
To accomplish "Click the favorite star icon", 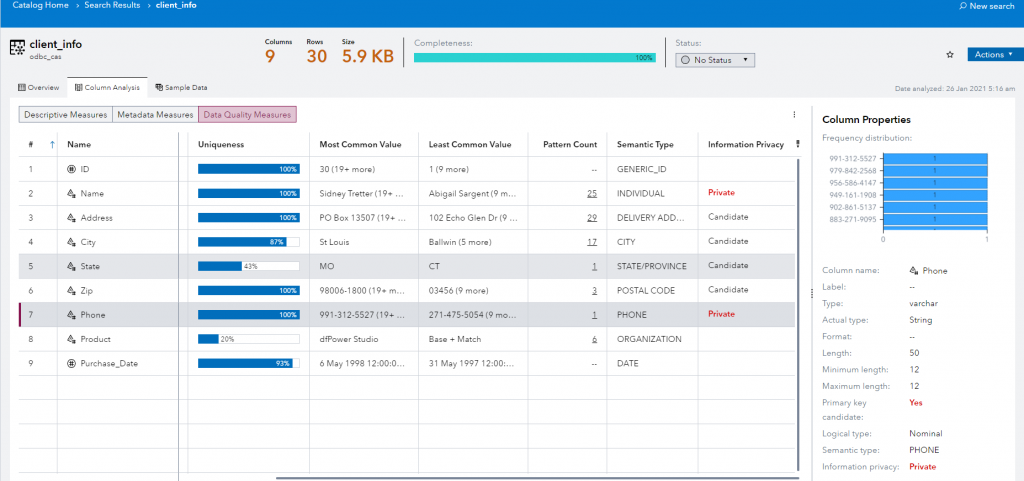I will click(x=949, y=54).
